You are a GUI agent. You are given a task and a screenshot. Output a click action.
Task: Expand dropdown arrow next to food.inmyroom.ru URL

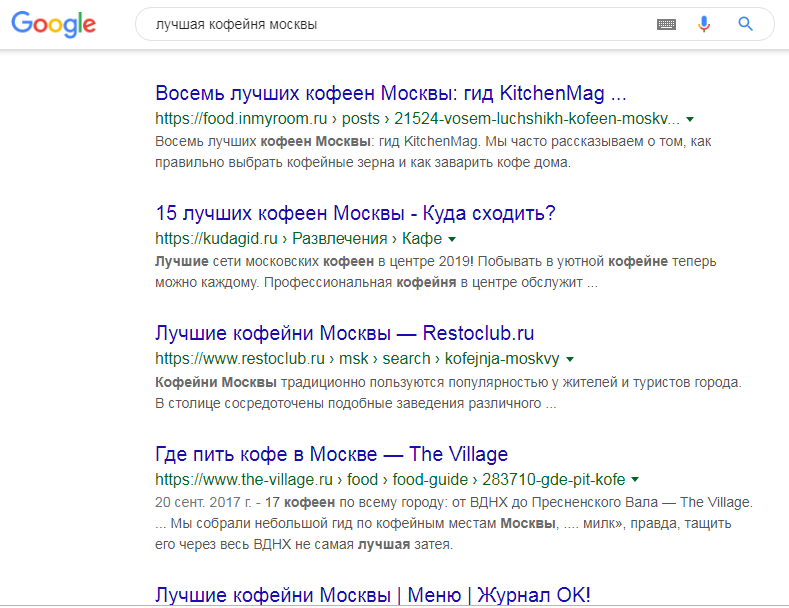(690, 119)
